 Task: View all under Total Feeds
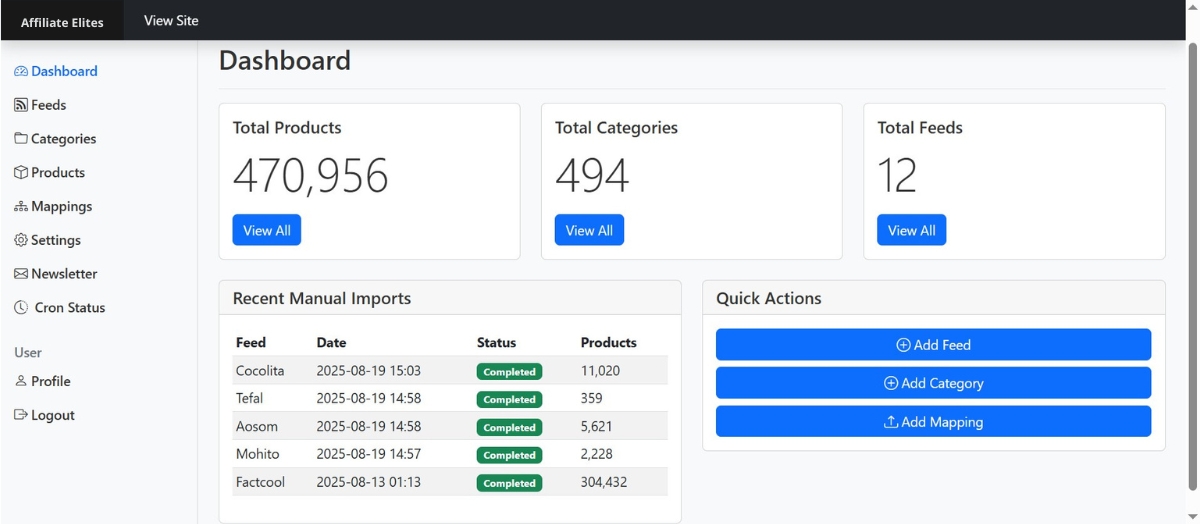tap(911, 230)
